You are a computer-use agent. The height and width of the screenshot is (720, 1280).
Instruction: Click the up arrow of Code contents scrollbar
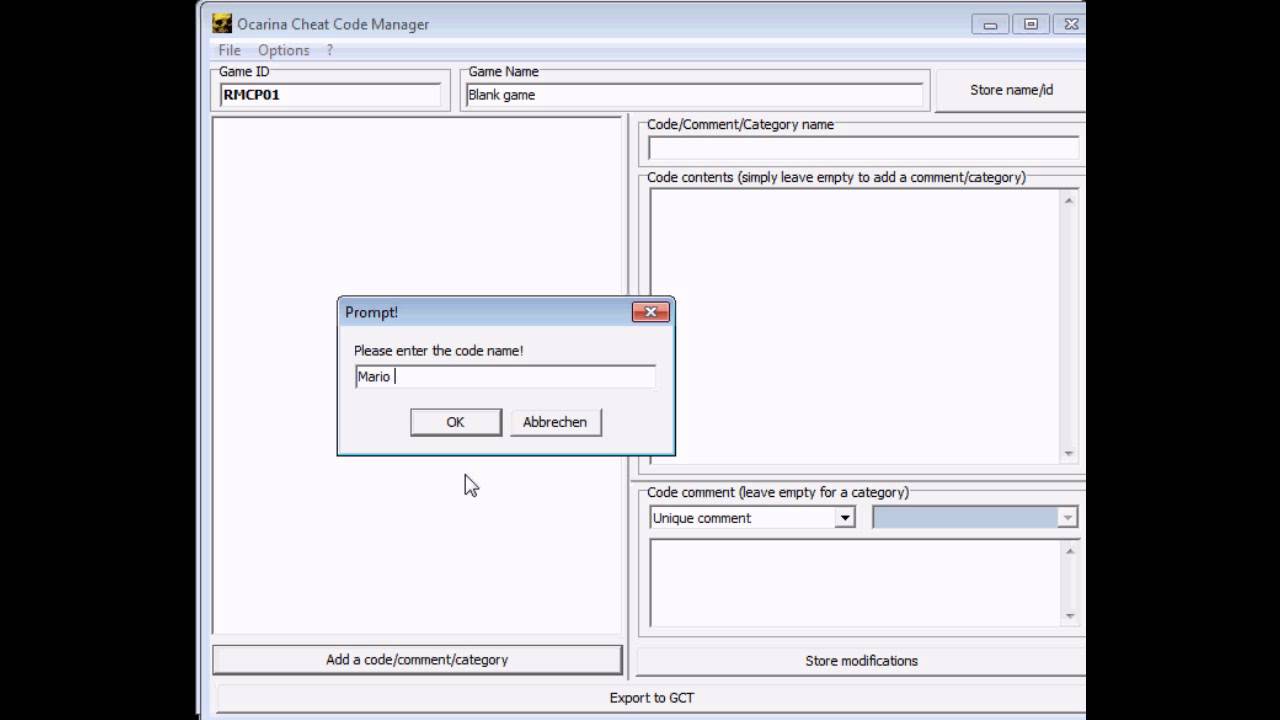coord(1069,200)
